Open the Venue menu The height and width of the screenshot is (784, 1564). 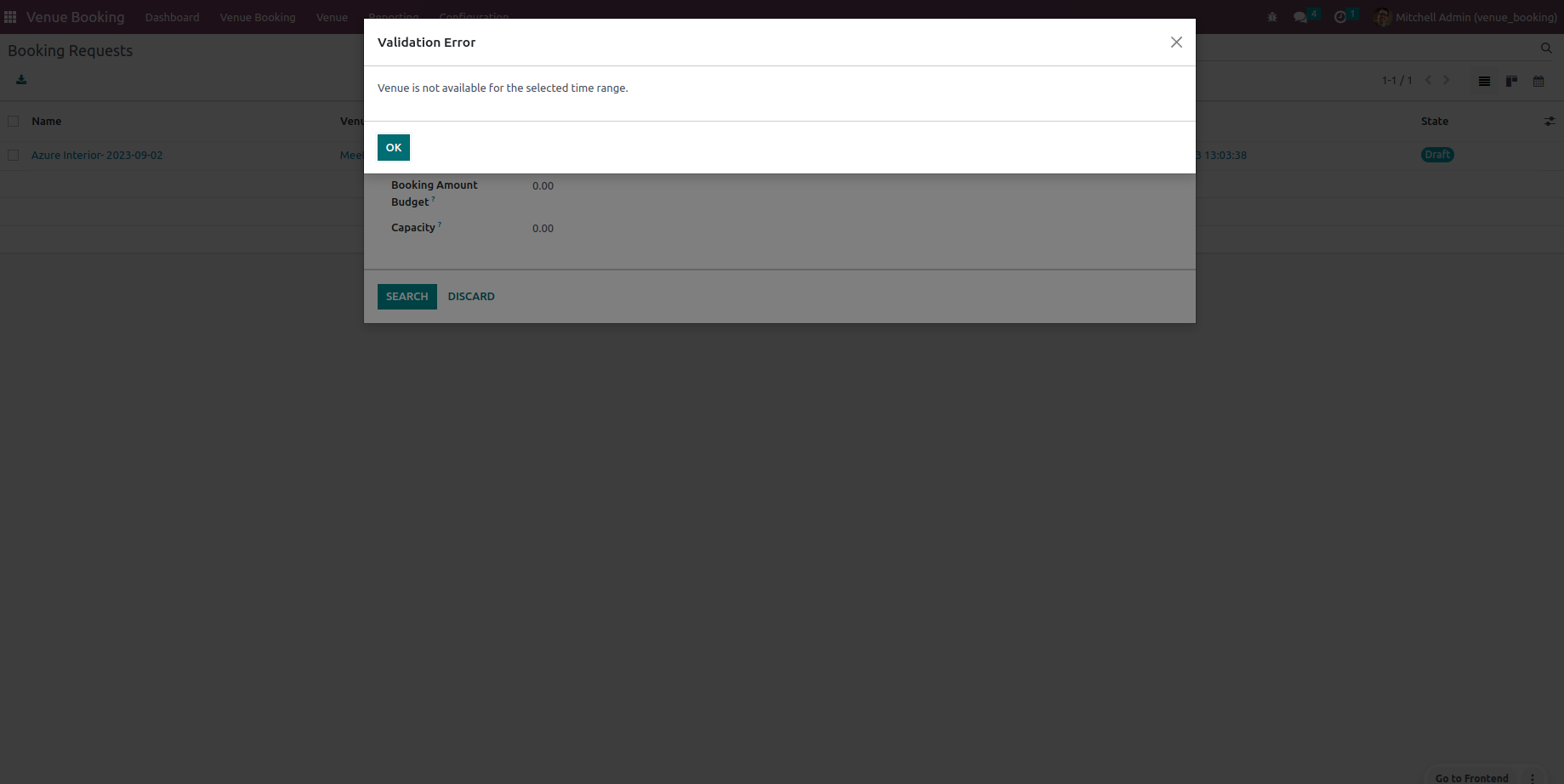(332, 17)
